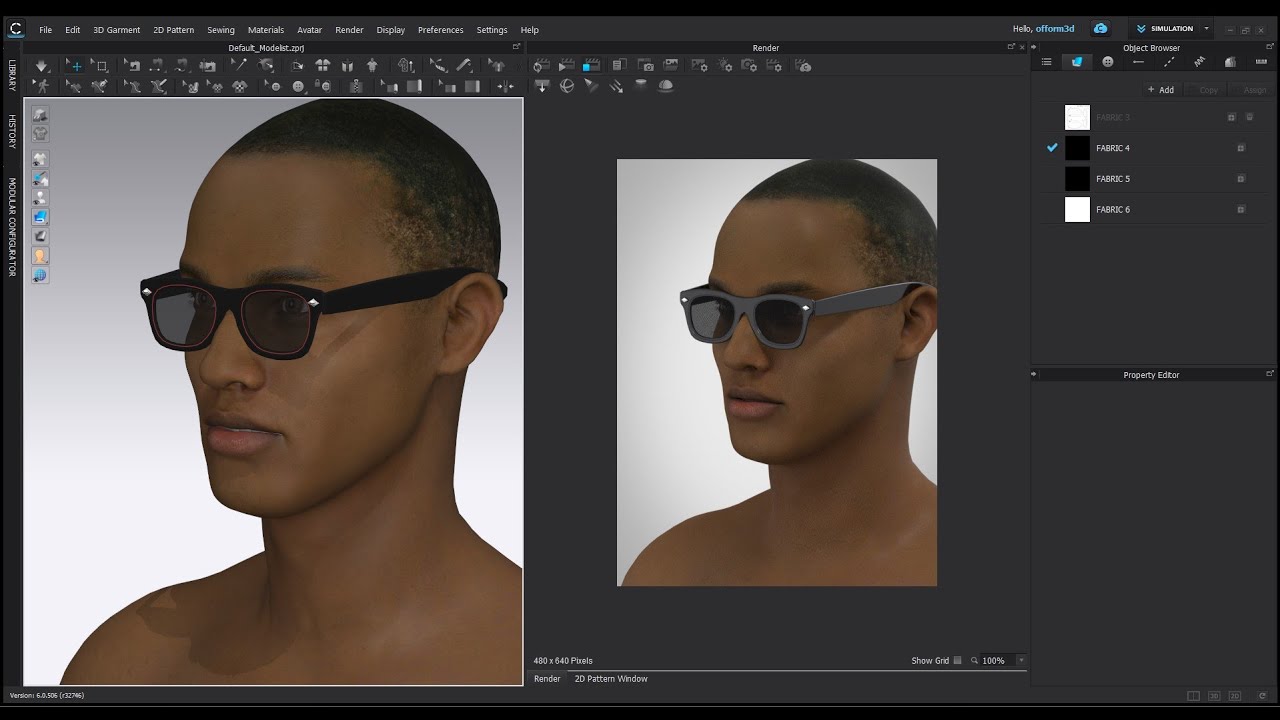Open the Preferences menu
Image resolution: width=1280 pixels, height=720 pixels.
click(441, 30)
